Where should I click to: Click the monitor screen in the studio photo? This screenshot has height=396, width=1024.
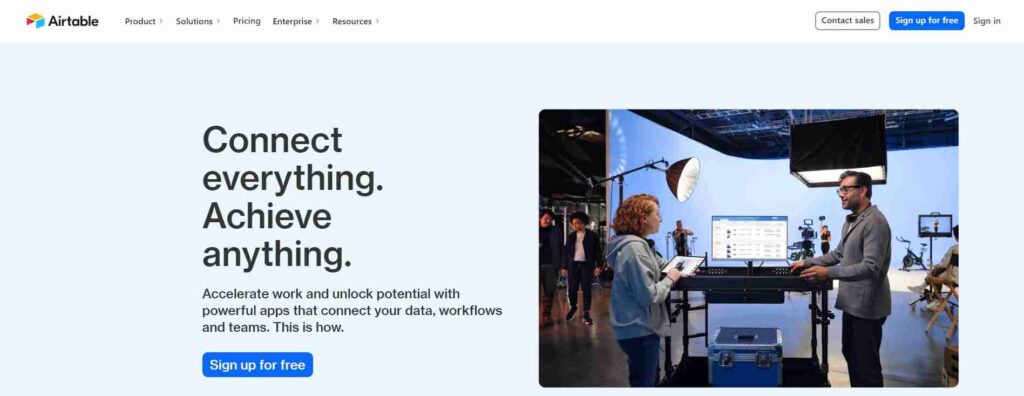click(749, 237)
